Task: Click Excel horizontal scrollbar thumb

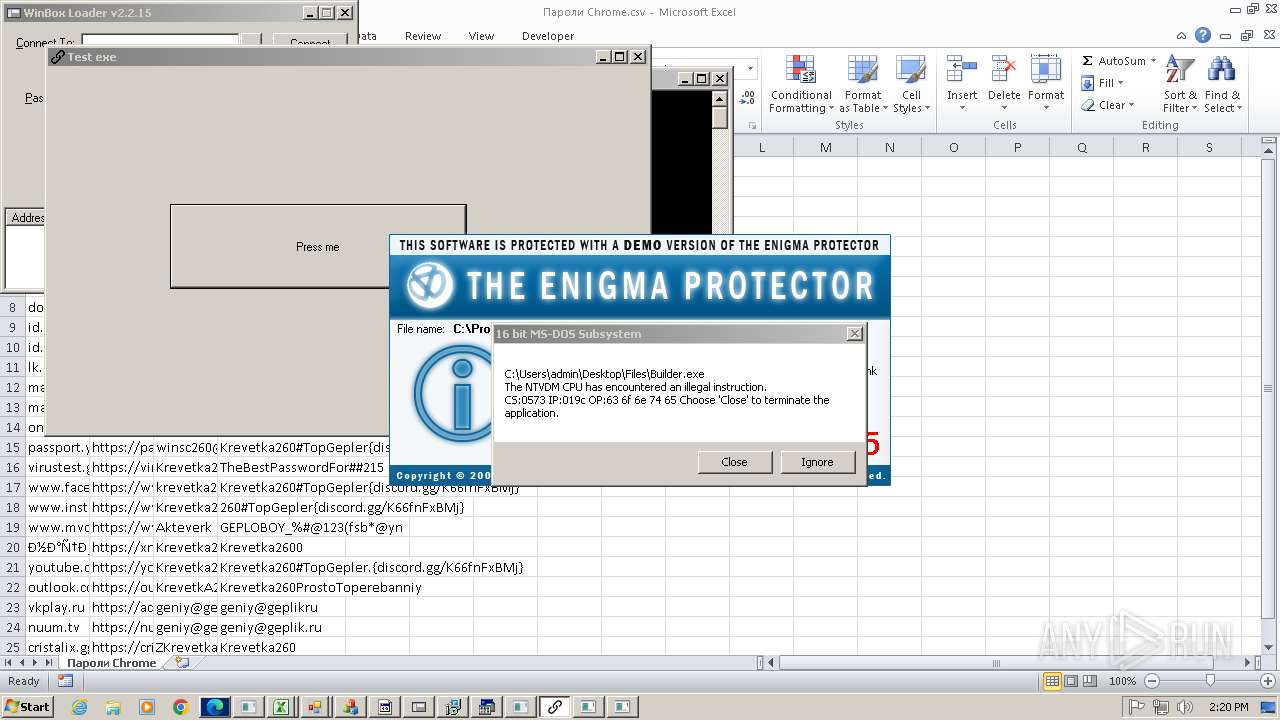Action: [995, 662]
